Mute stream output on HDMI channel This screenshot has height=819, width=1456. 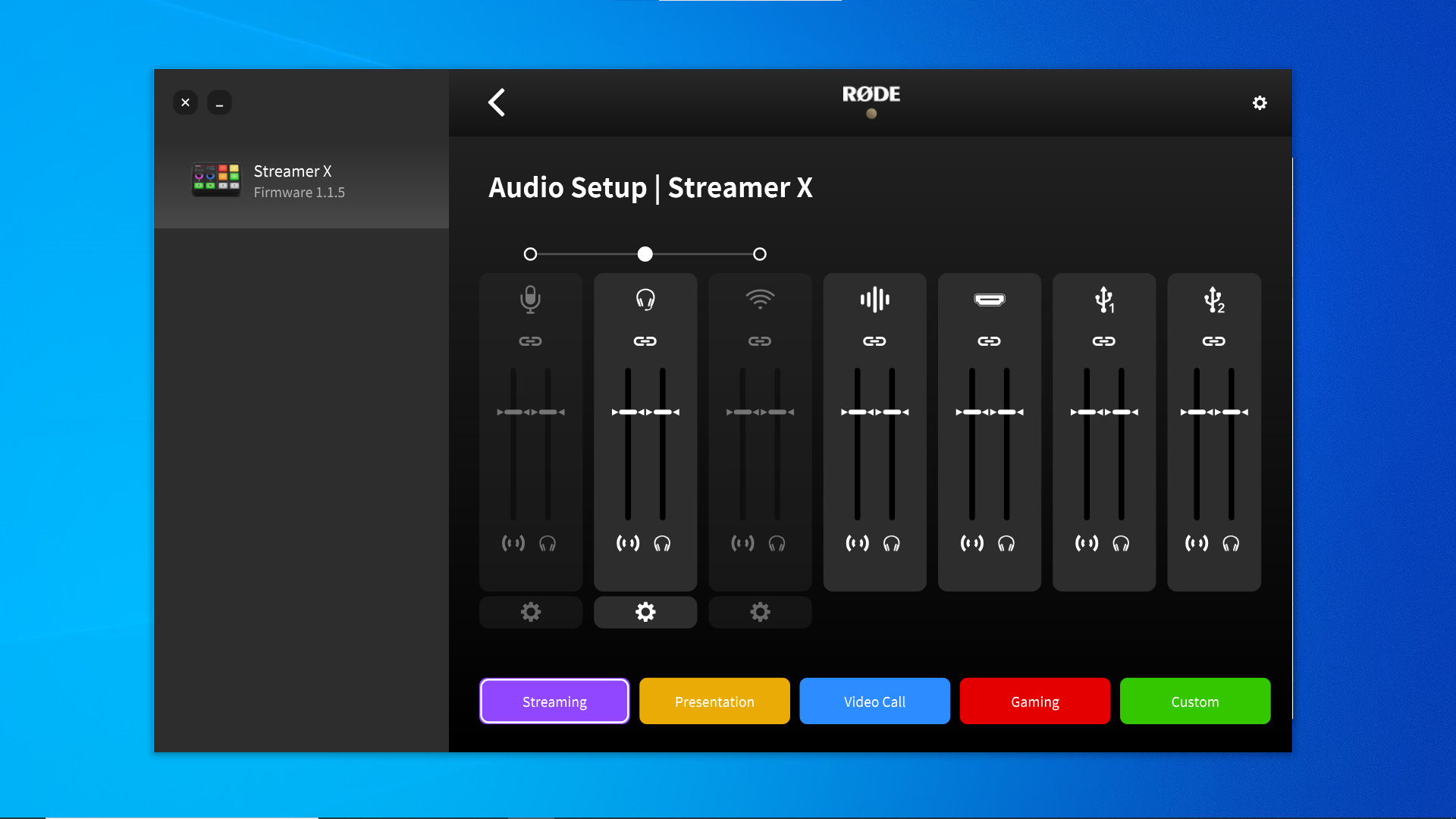tap(972, 543)
